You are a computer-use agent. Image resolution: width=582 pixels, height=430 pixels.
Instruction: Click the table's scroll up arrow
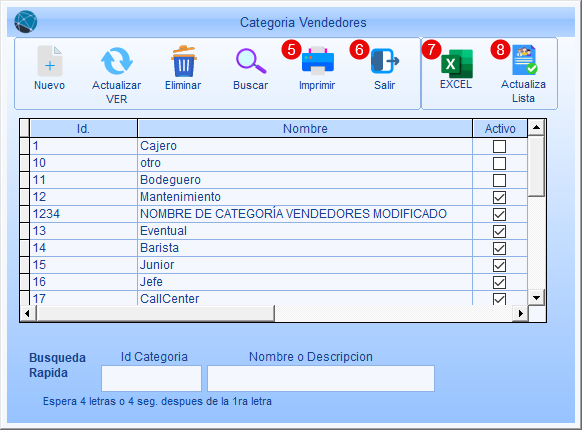536,128
